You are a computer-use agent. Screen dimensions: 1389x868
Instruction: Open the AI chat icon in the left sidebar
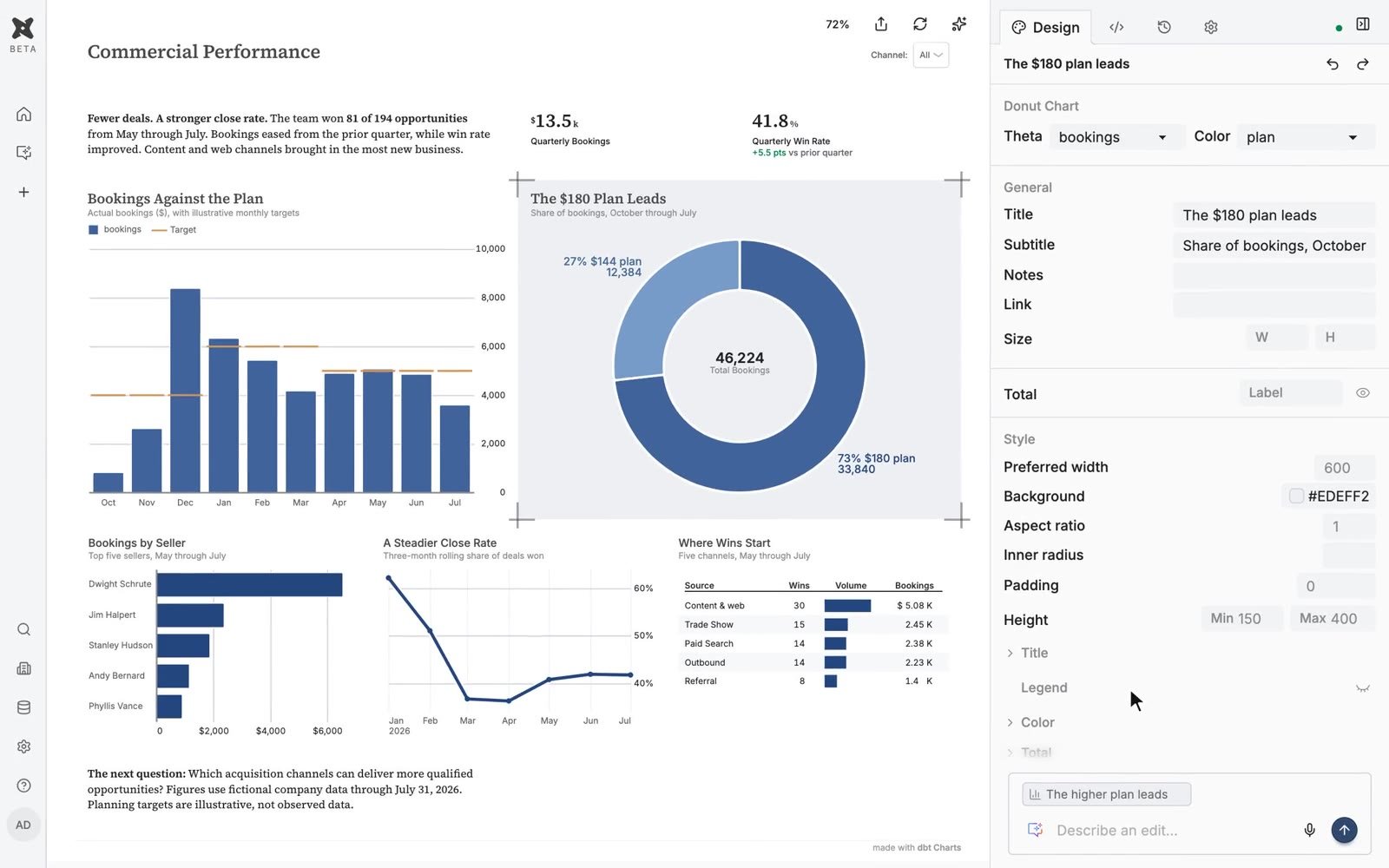[23, 153]
